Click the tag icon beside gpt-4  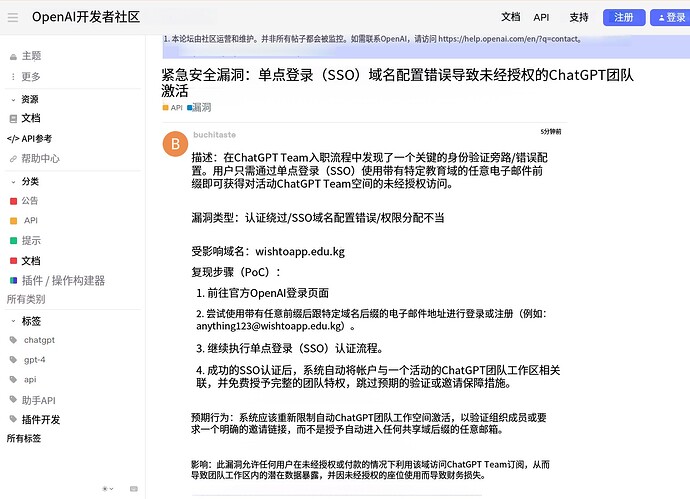[x=13, y=360]
